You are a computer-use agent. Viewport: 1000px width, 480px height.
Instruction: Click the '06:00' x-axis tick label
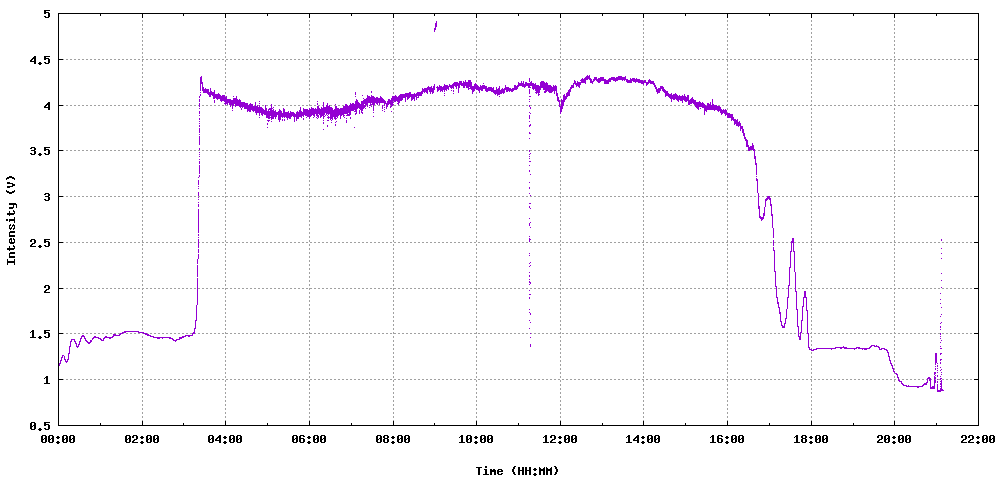click(x=309, y=439)
